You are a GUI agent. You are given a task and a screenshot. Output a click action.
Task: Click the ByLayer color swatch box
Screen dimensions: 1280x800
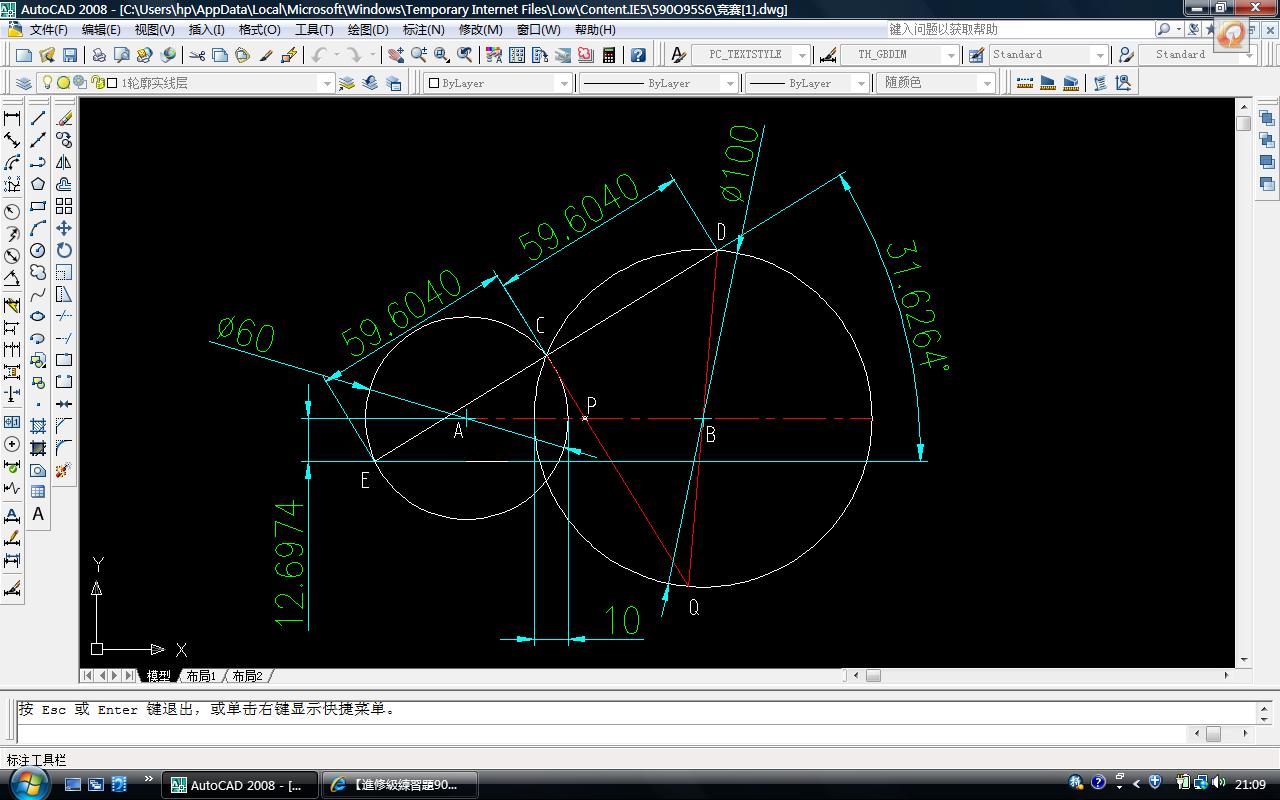coord(434,83)
